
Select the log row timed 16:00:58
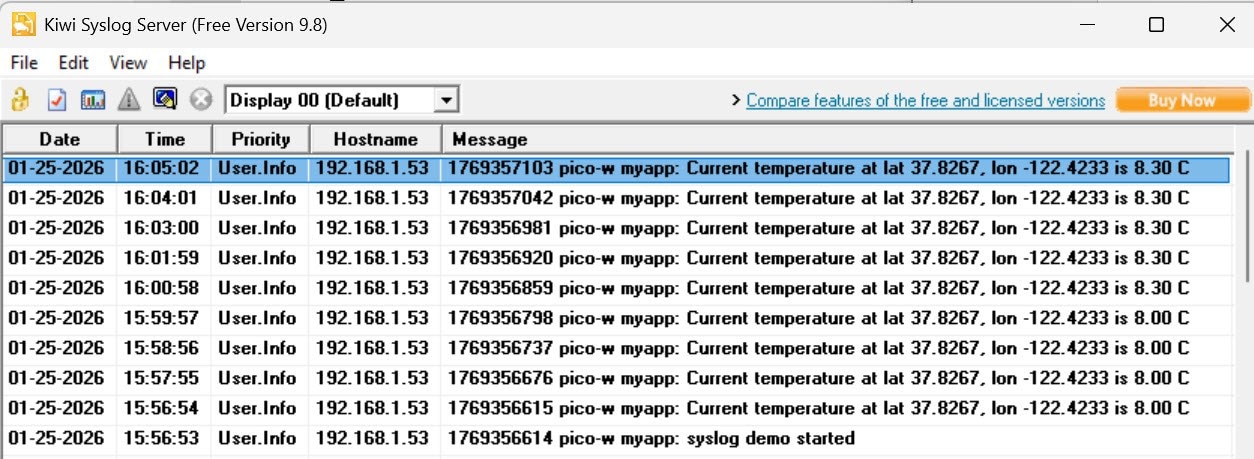[616, 288]
